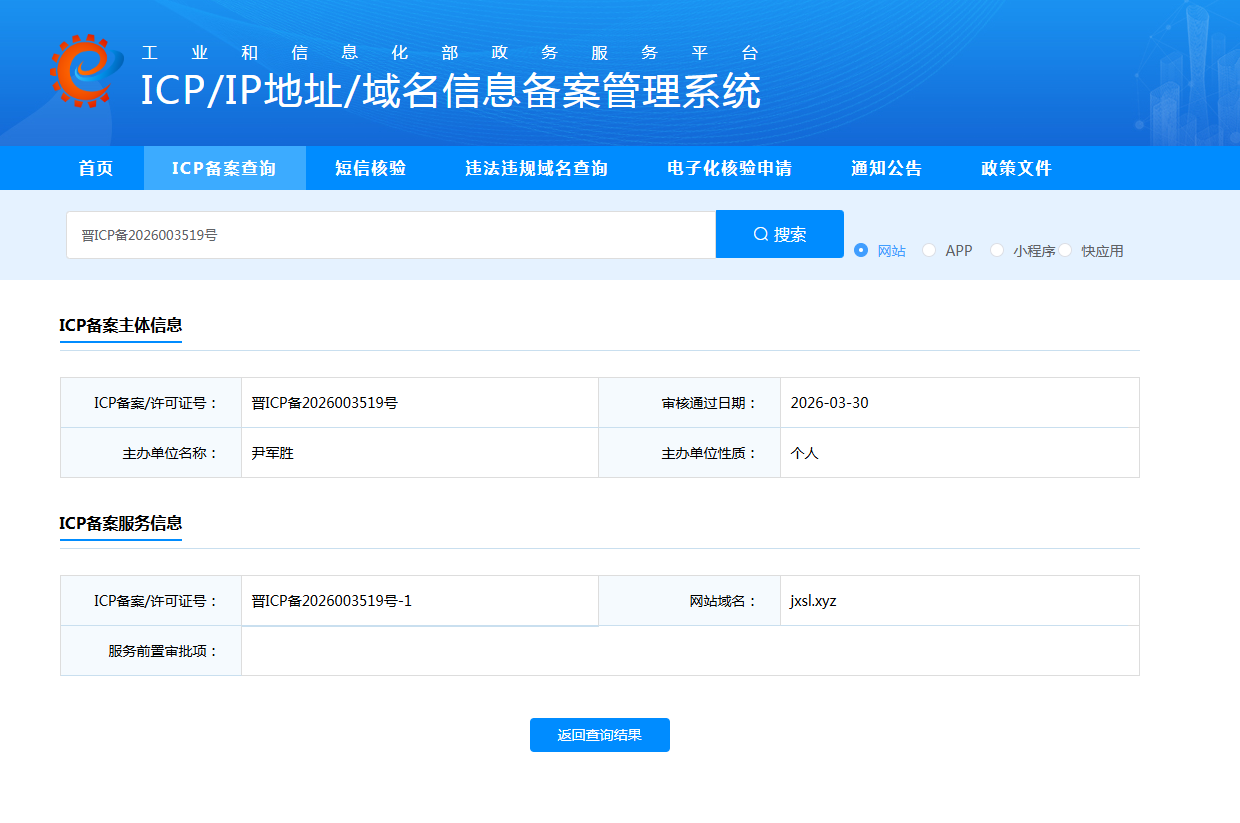Click the 返回查询结果 button
The width and height of the screenshot is (1240, 823).
[599, 735]
